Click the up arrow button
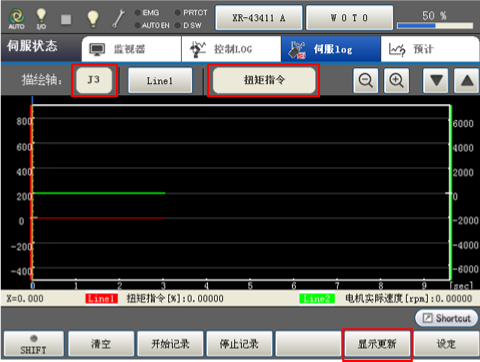Screen dimensions: 480x362 (x=467, y=80)
